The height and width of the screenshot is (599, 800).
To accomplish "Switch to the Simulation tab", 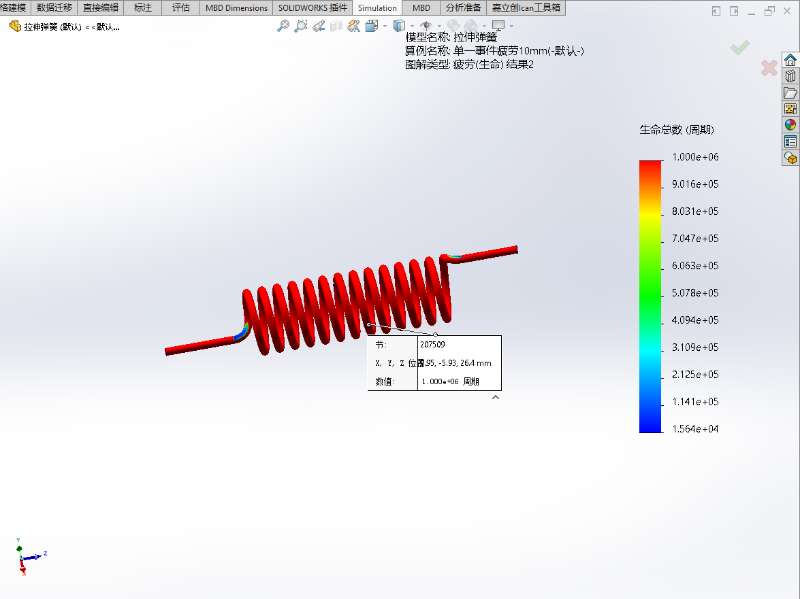I will click(x=377, y=8).
